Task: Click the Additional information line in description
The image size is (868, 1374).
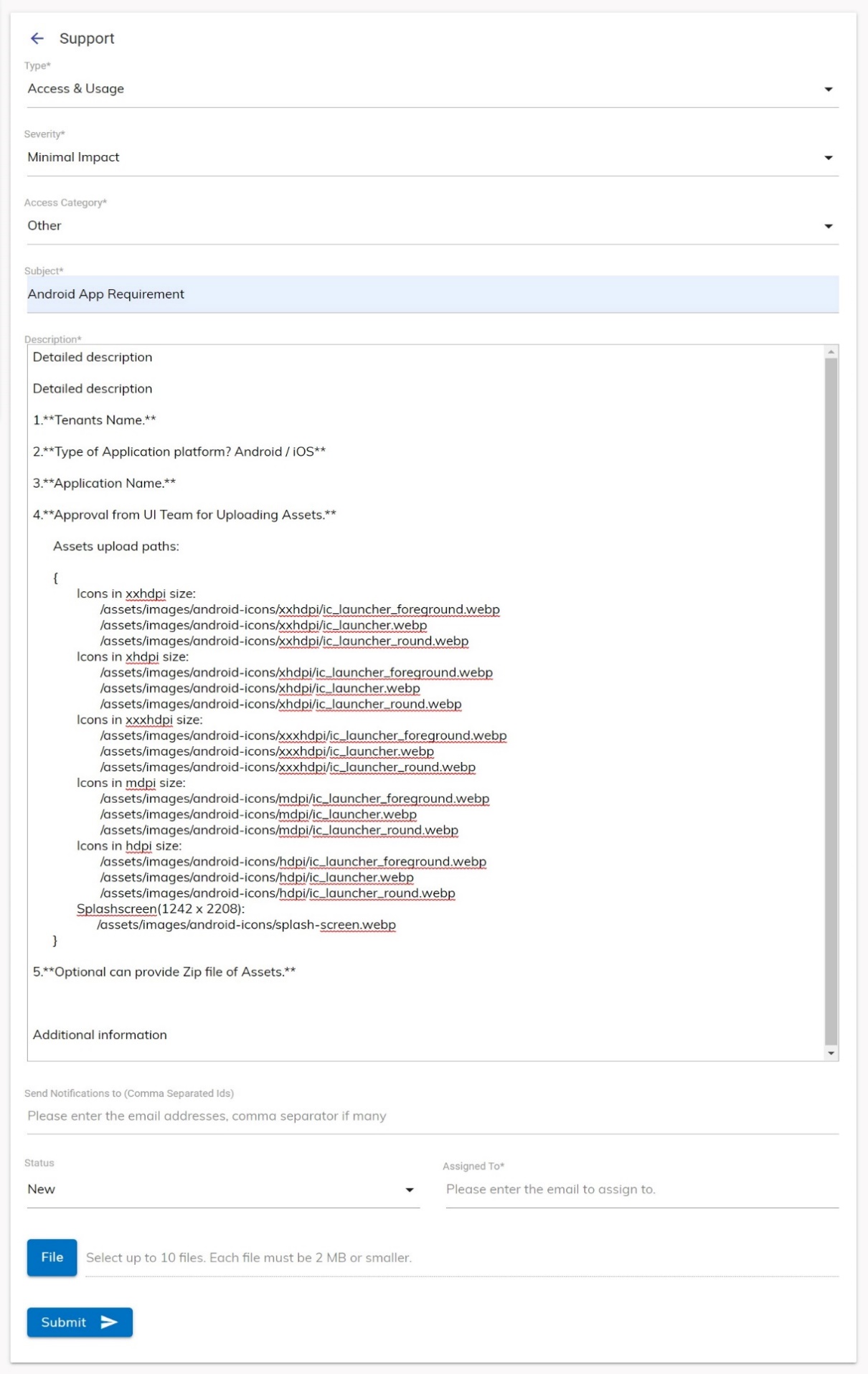Action: (100, 1035)
